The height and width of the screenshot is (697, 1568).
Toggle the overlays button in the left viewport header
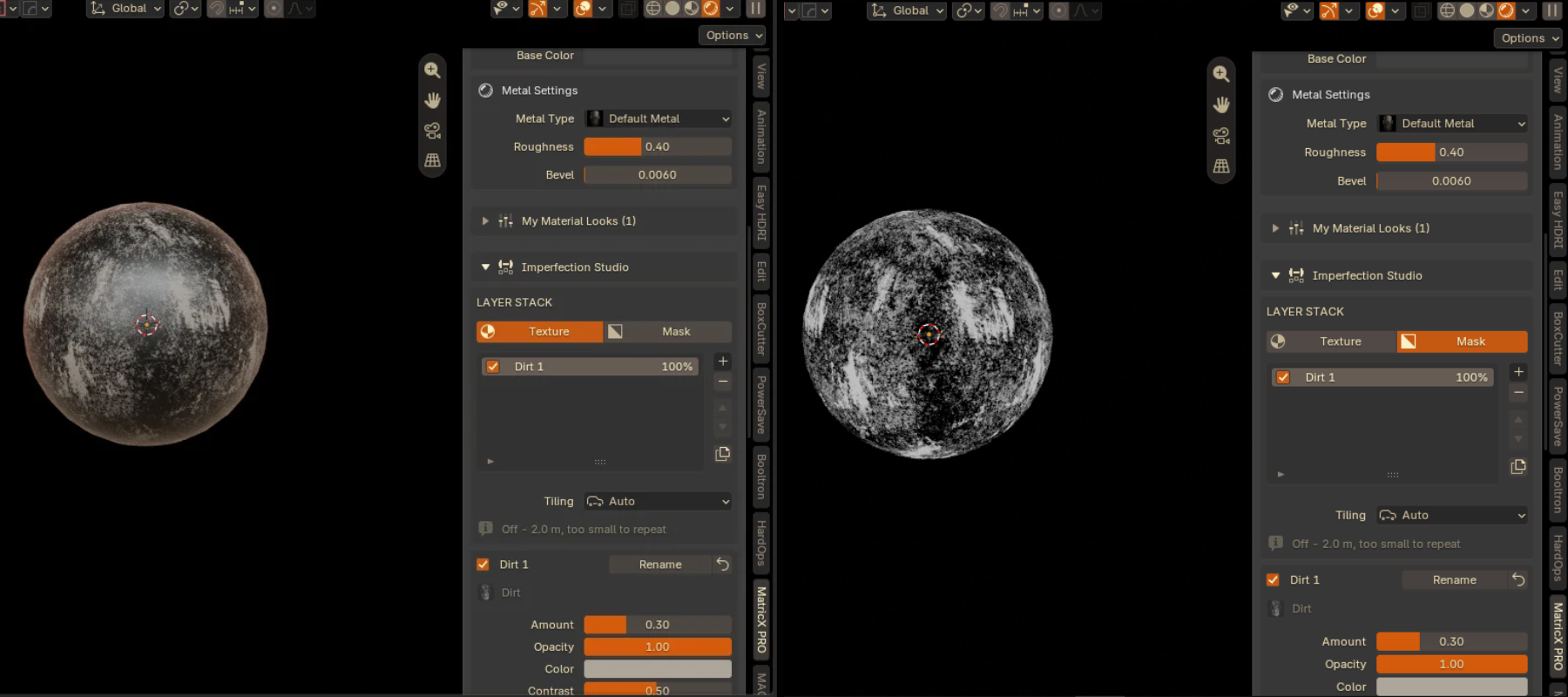click(583, 9)
